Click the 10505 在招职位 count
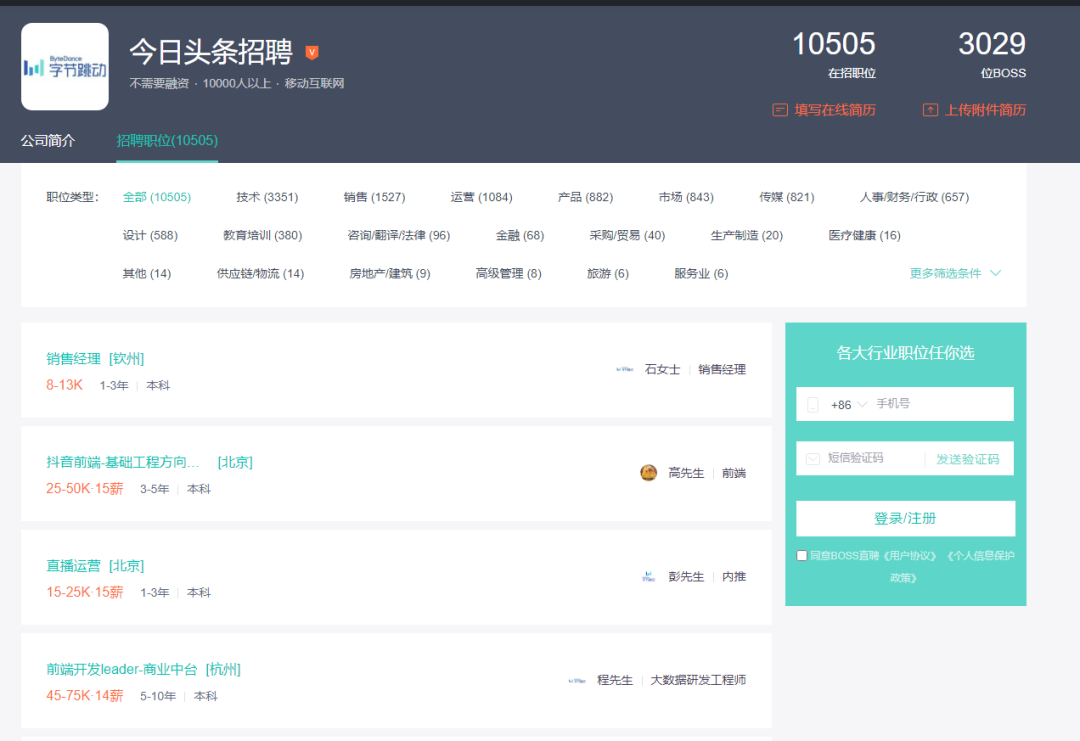 coord(833,54)
